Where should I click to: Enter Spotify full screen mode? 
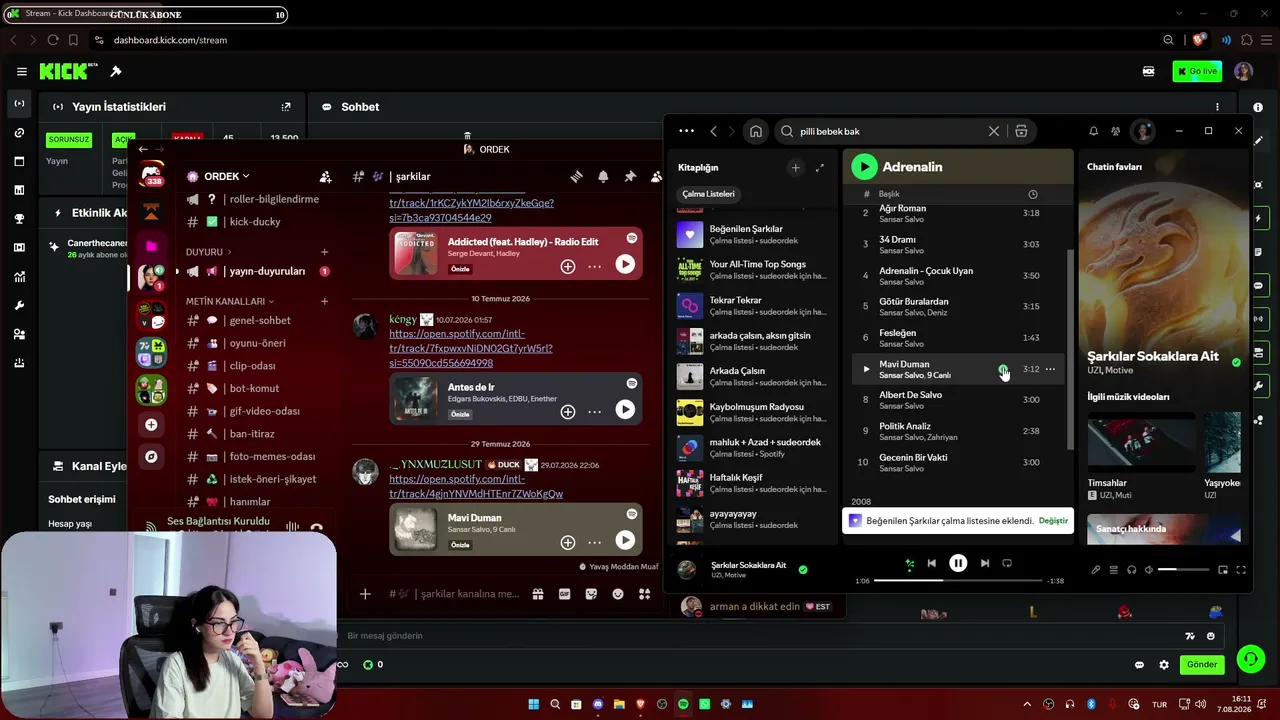click(x=1241, y=570)
